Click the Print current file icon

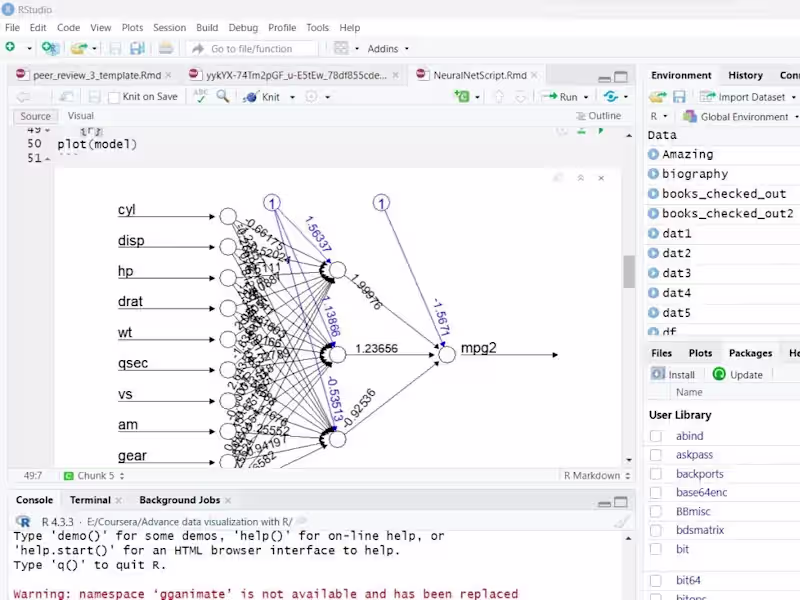coord(165,48)
